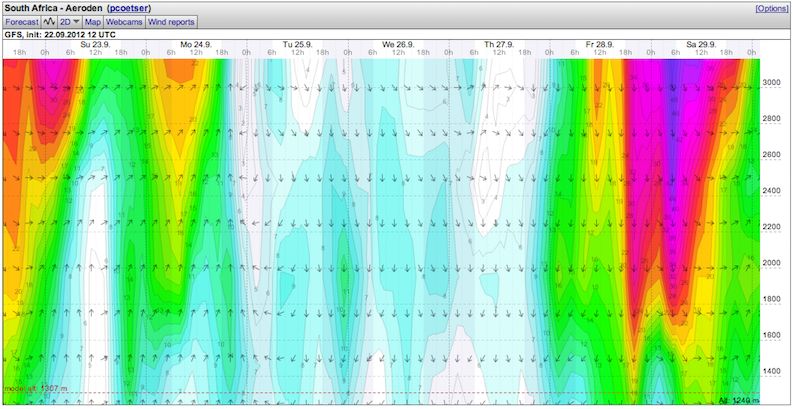793x409 pixels.
Task: Open the Options link
Action: (773, 9)
